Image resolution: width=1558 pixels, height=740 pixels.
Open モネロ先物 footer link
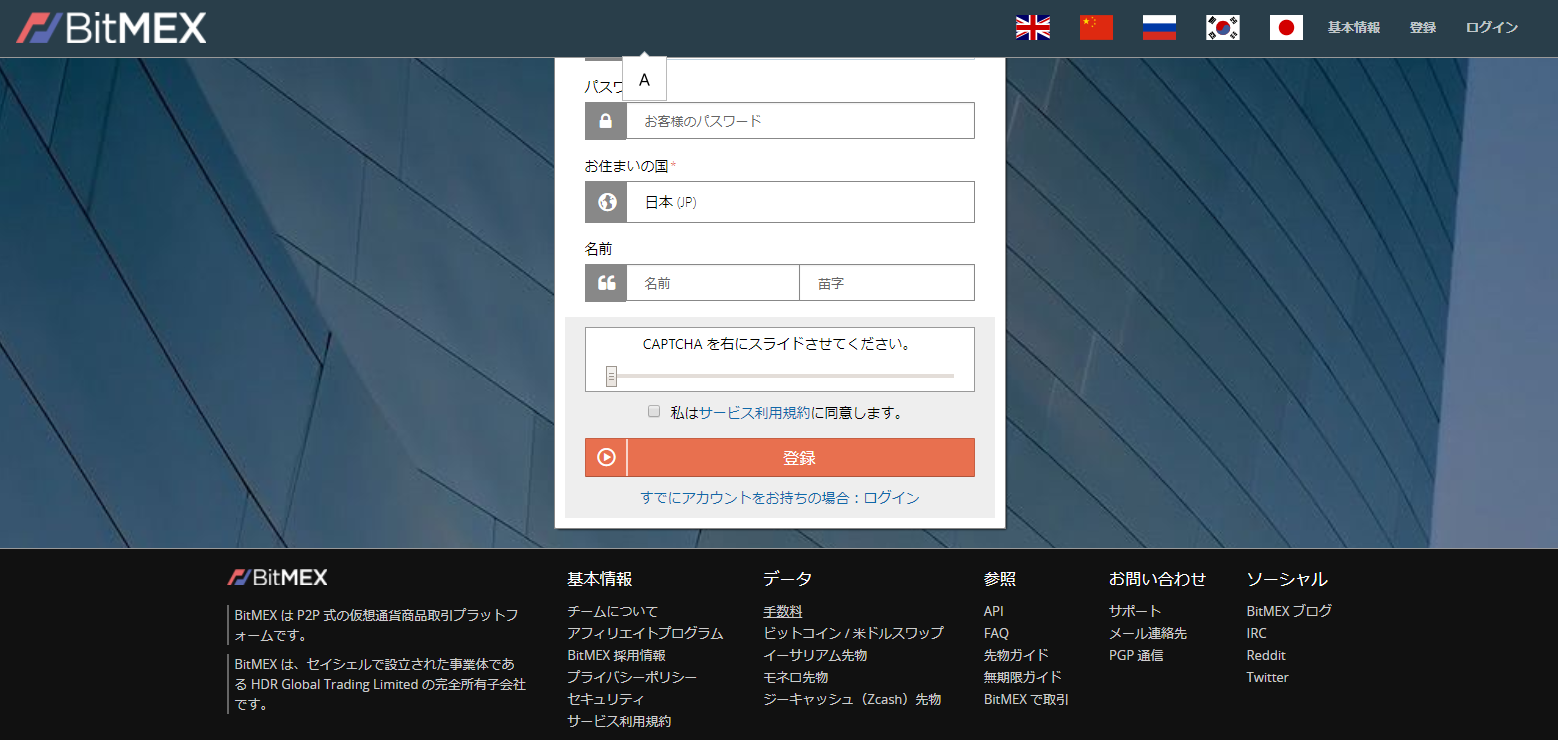796,677
